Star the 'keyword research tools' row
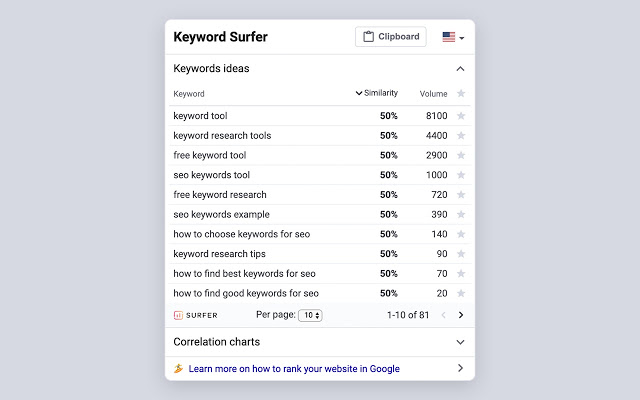The height and width of the screenshot is (400, 640). tap(461, 135)
